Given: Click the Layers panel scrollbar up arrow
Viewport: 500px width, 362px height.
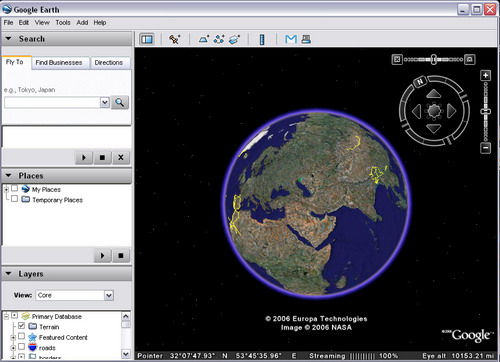Looking at the screenshot, I should click(x=126, y=316).
